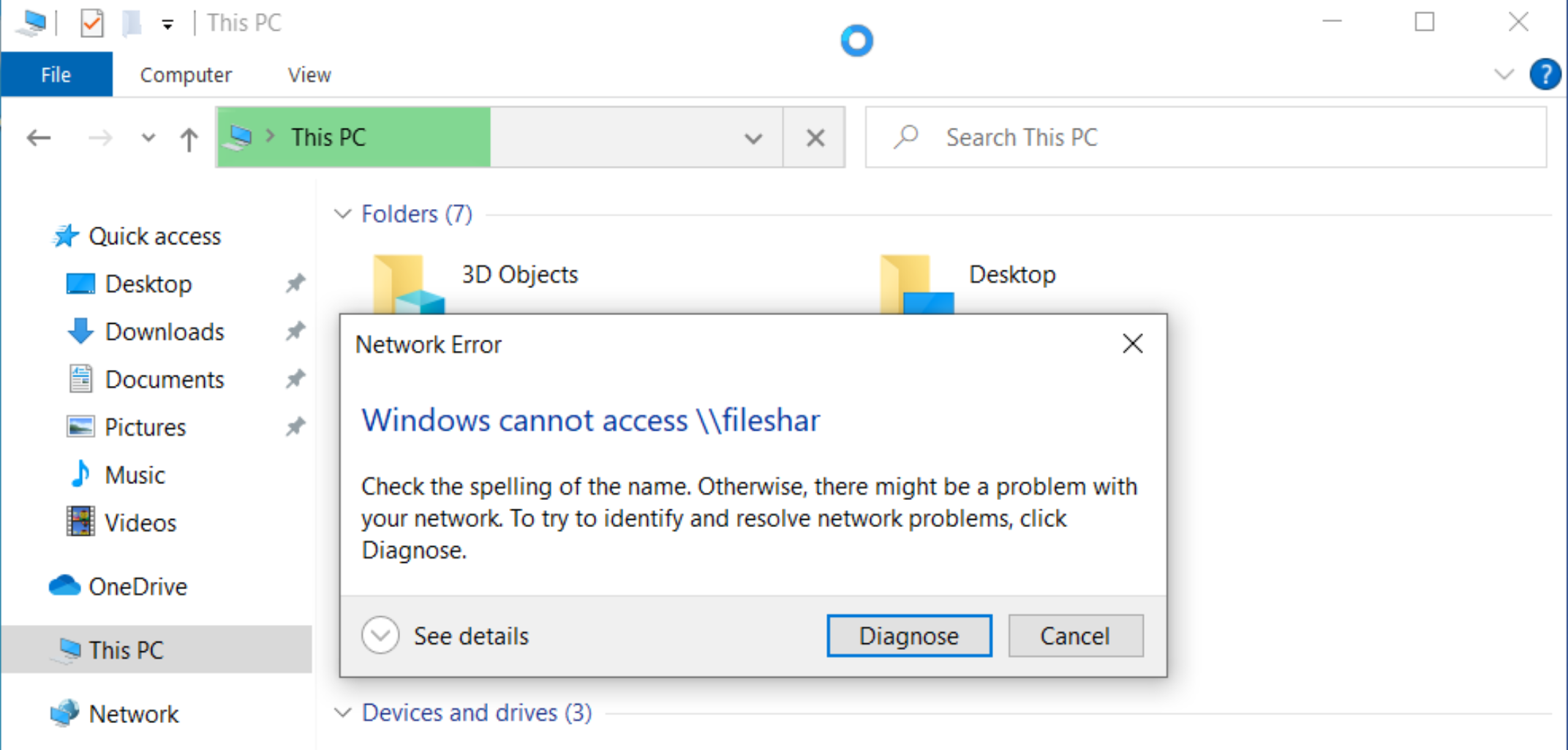Select Music in navigation pane

pos(135,475)
